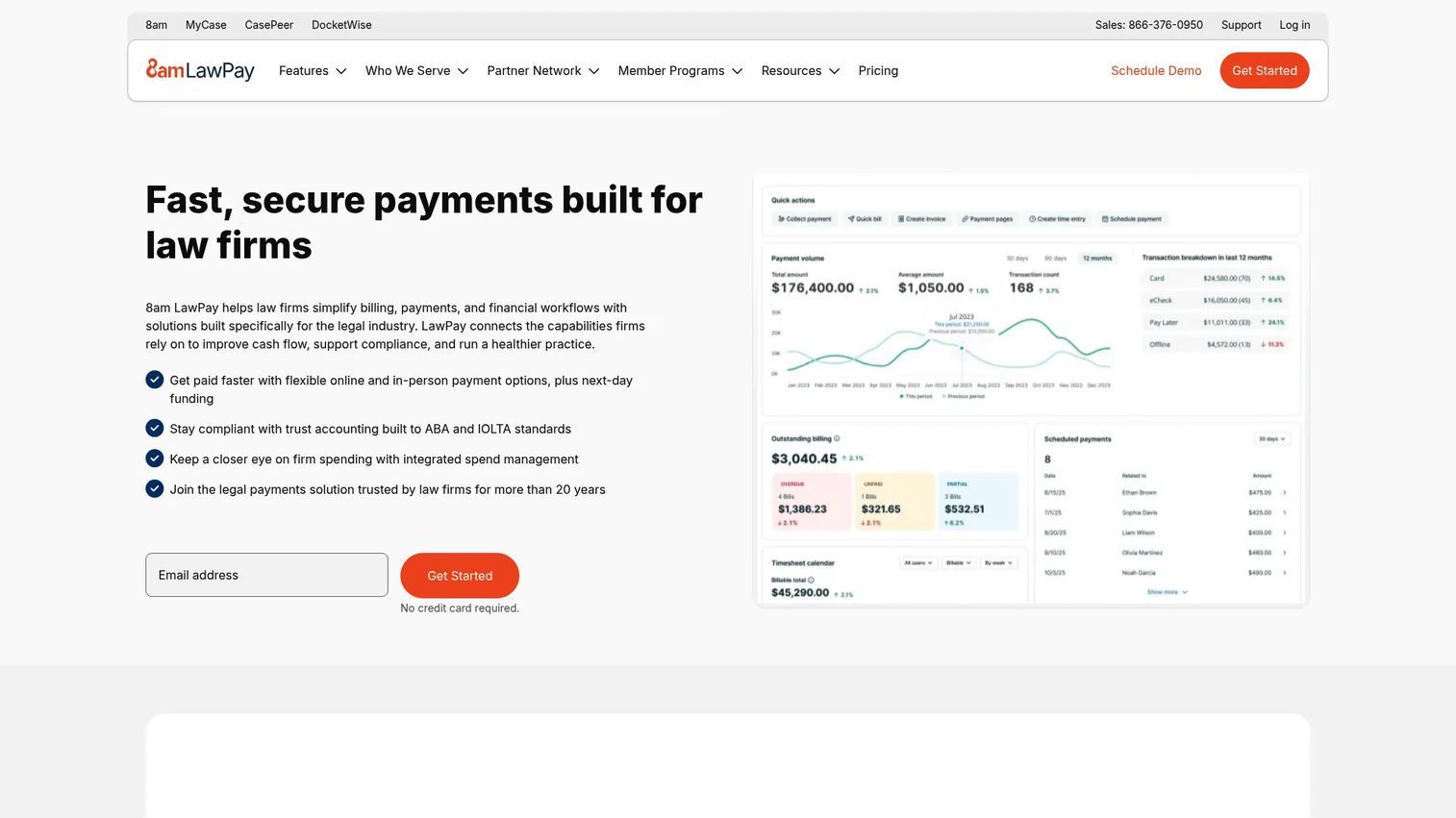Click the Log in link
Screen dimensions: 1456x818
click(x=1294, y=25)
